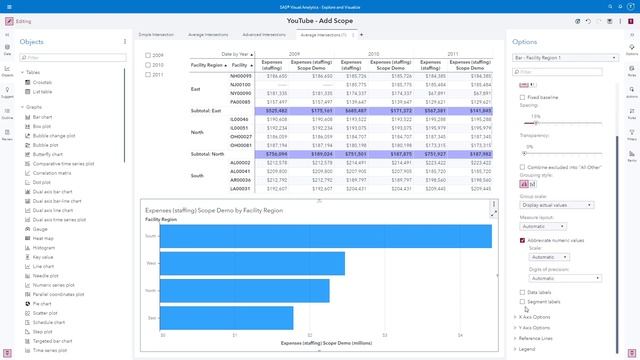This screenshot has height=360, width=640.
Task: Uncheck Abbreviate numeric values
Action: click(x=522, y=240)
